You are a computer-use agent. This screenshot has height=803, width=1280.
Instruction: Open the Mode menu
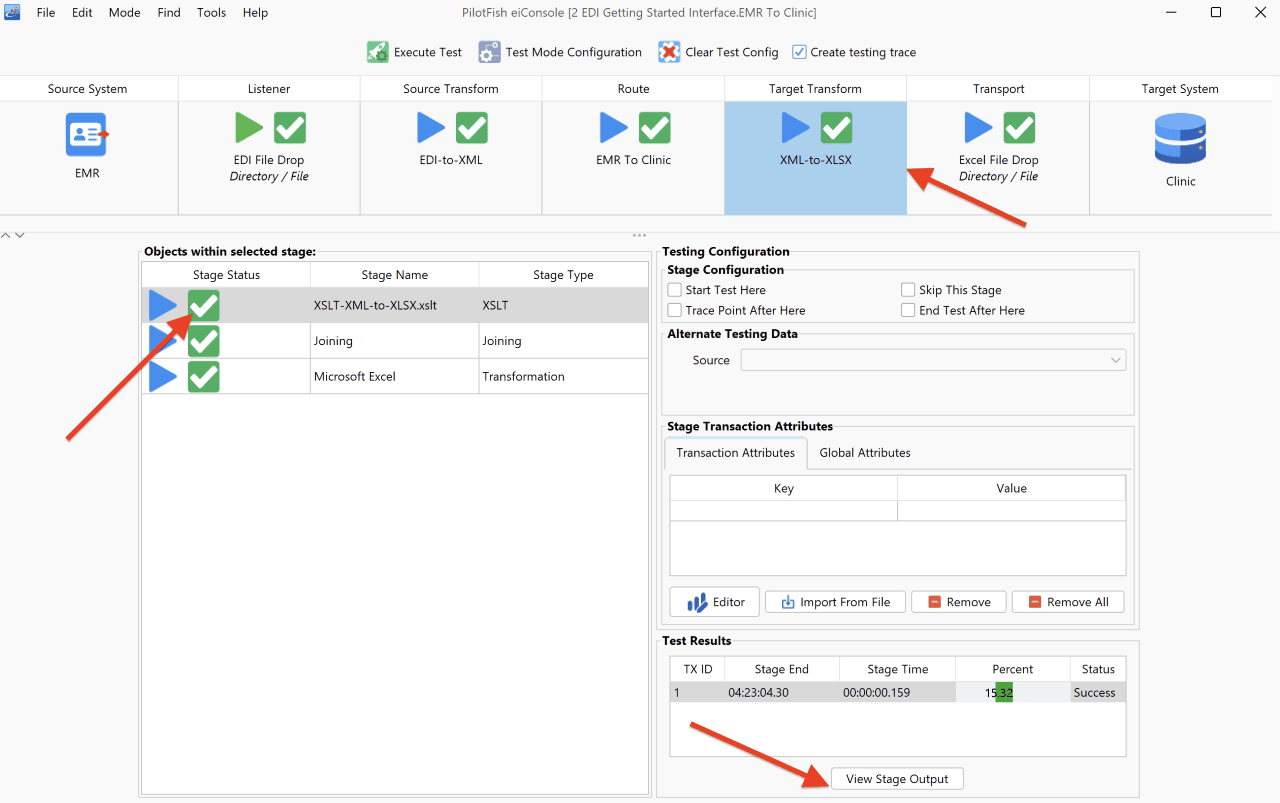(x=124, y=13)
